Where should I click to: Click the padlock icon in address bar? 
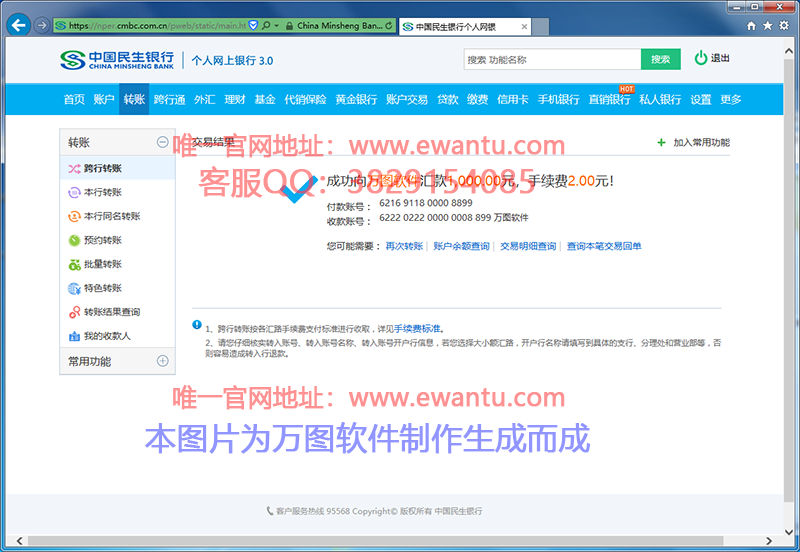(289, 26)
